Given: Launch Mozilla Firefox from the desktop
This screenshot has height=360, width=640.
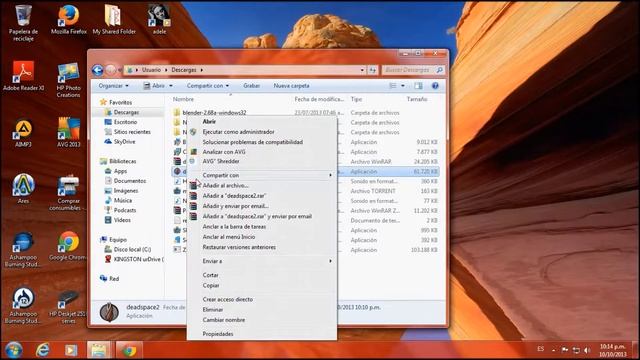Looking at the screenshot, I should tap(69, 20).
